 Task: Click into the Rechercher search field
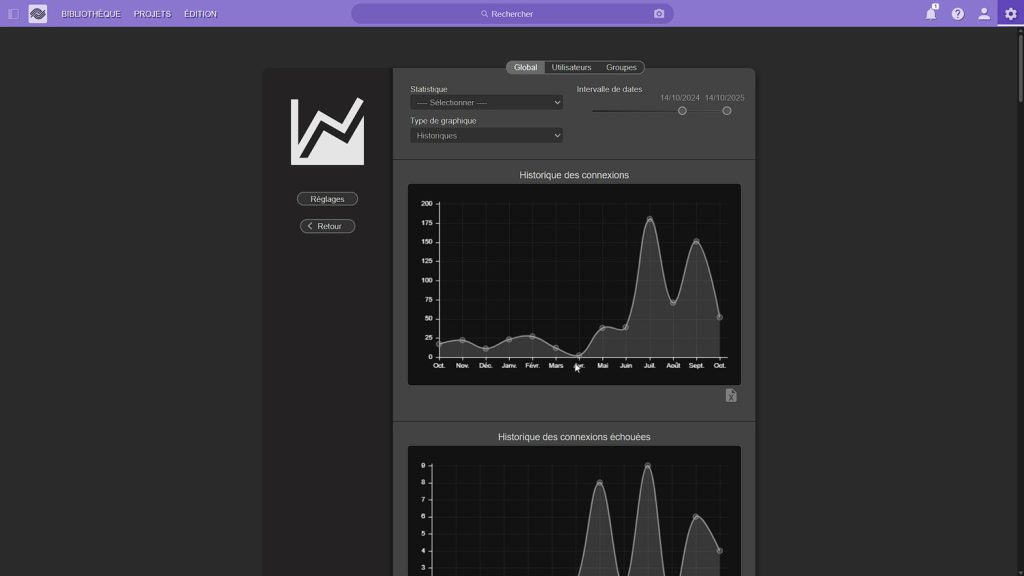pos(512,14)
